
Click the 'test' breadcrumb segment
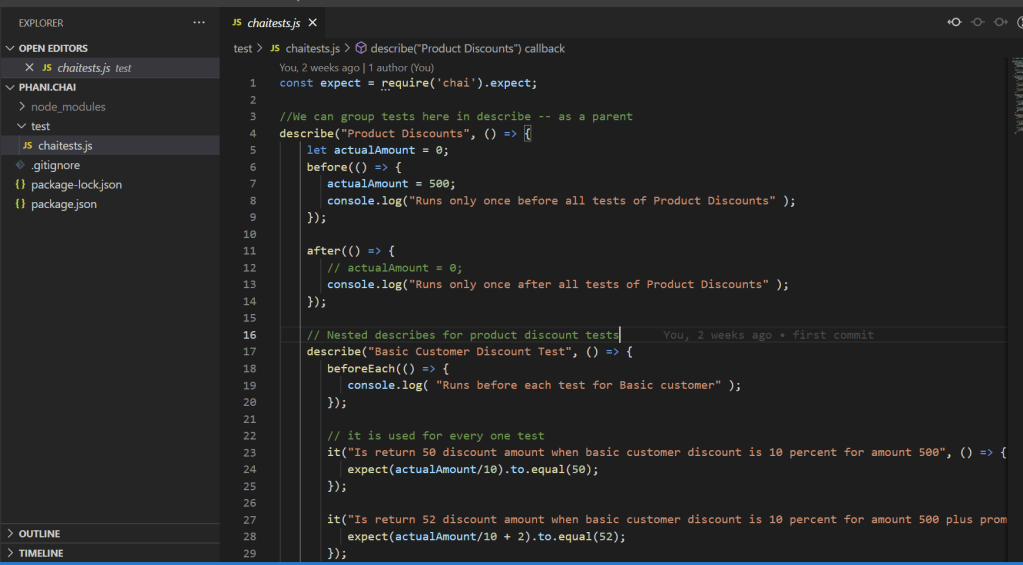243,48
